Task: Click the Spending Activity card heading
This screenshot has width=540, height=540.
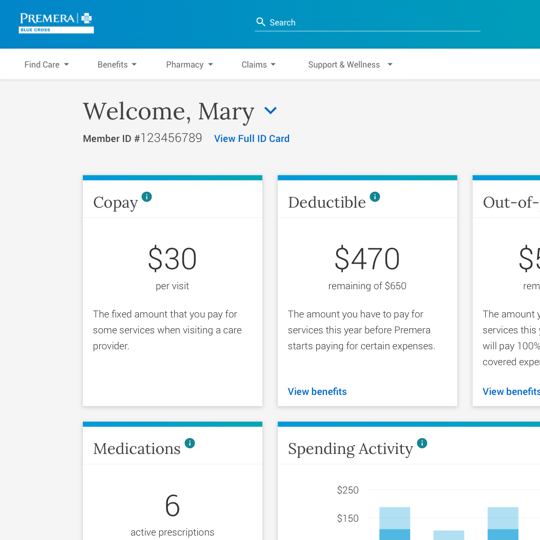Action: [350, 449]
